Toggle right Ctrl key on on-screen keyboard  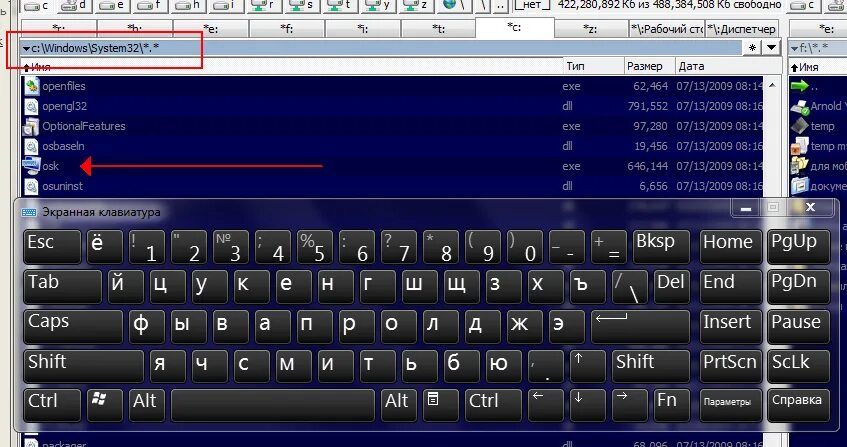click(493, 405)
